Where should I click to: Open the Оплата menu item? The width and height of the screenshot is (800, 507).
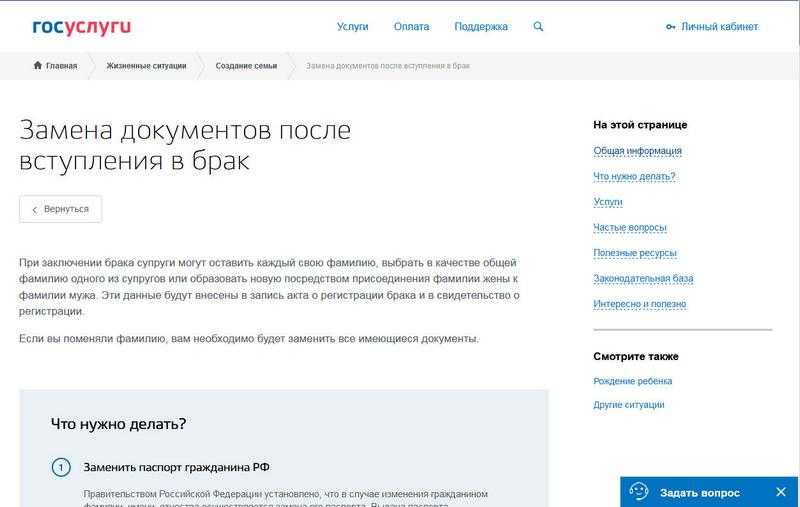411,27
